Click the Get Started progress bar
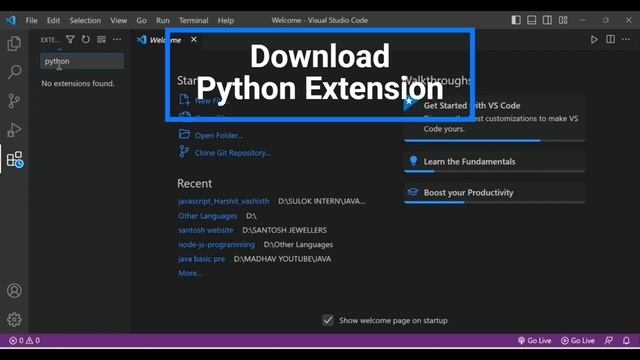 [494, 140]
